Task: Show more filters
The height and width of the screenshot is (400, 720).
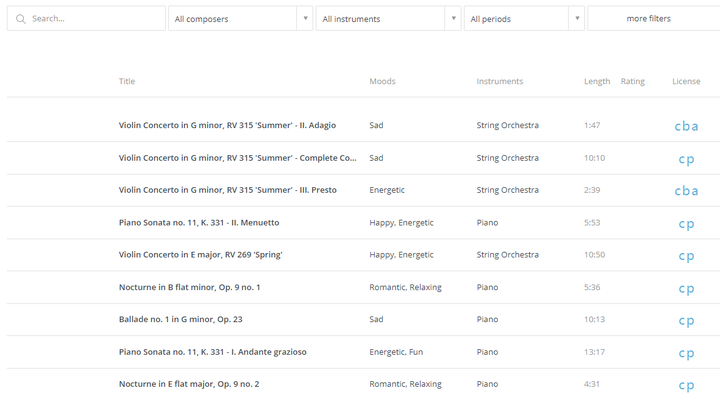Action: coord(649,19)
